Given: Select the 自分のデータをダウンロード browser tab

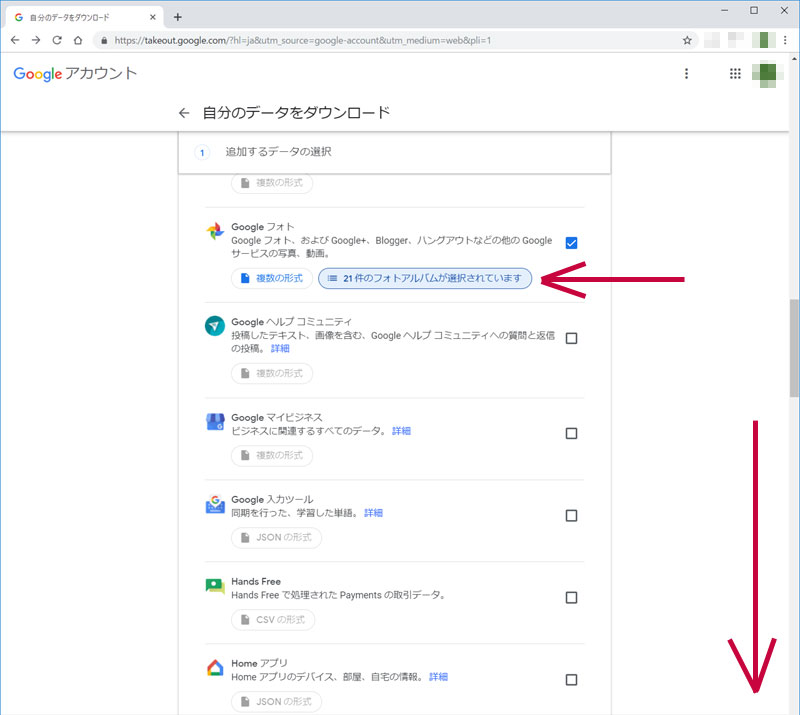Looking at the screenshot, I should 82,17.
